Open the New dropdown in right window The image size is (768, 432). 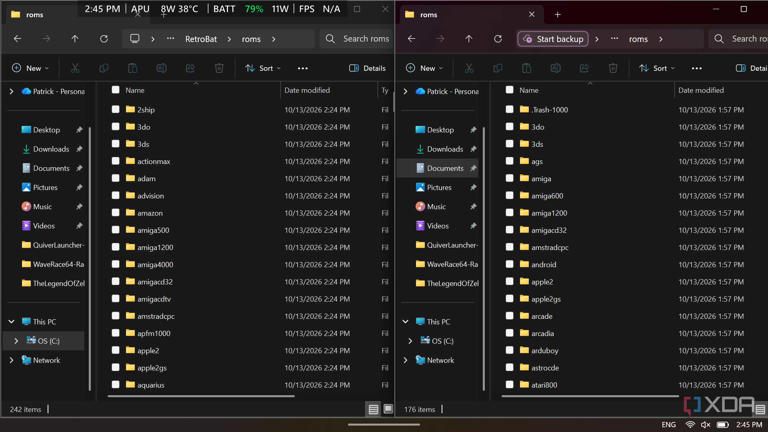pos(424,68)
